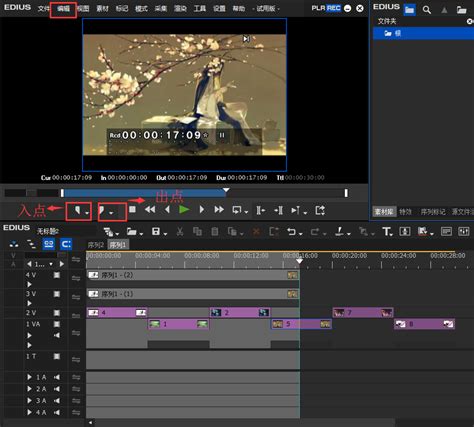Toggle the ripple mode icon
This screenshot has width=474, height=427.
click(32, 244)
